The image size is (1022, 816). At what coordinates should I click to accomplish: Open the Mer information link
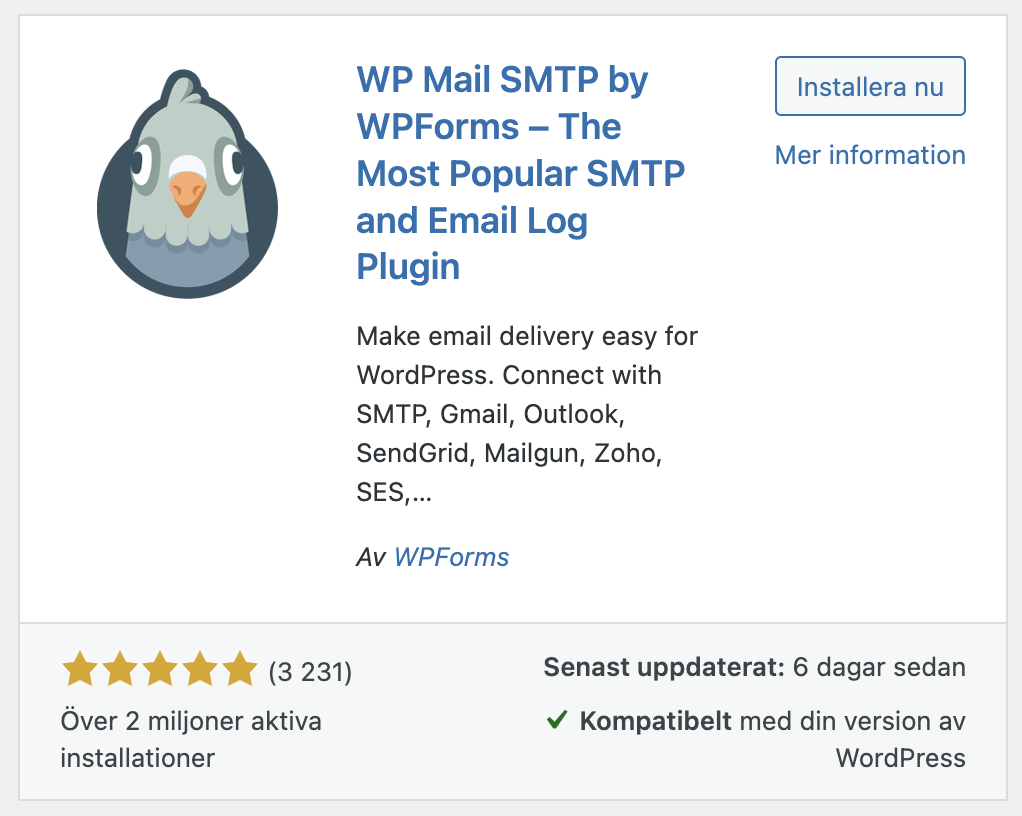point(869,155)
